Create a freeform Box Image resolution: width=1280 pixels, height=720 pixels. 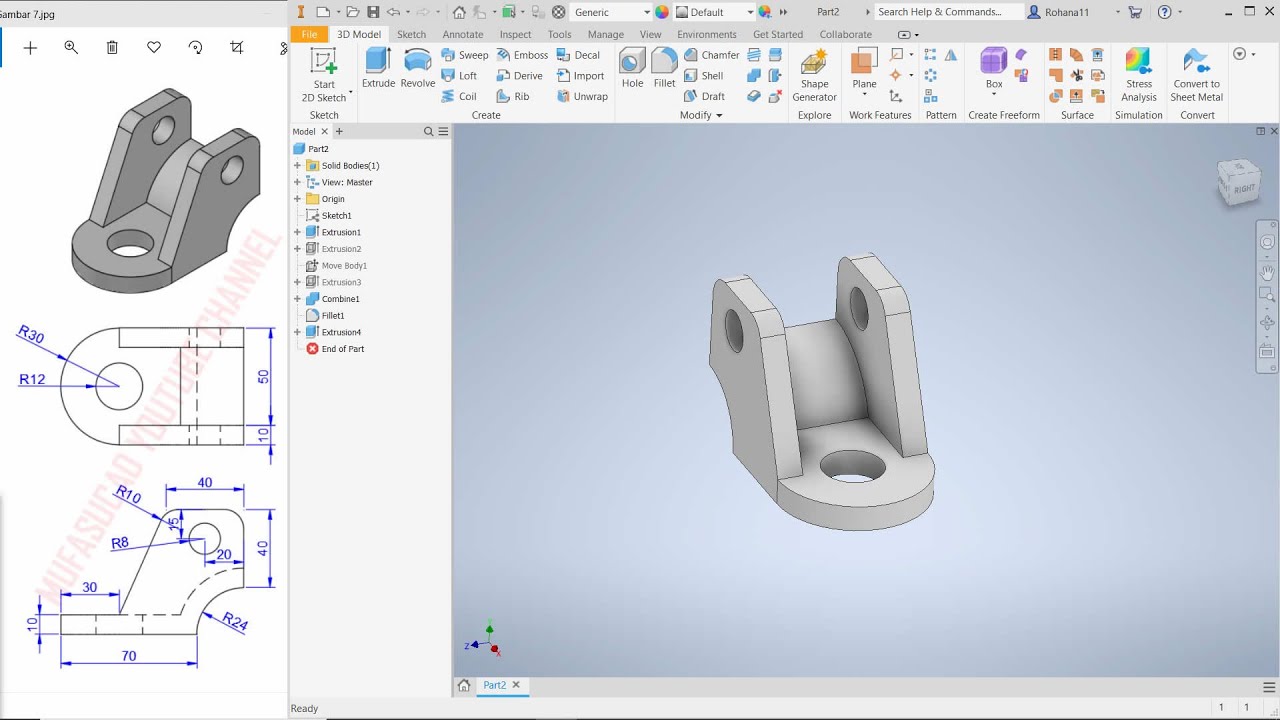pos(994,69)
